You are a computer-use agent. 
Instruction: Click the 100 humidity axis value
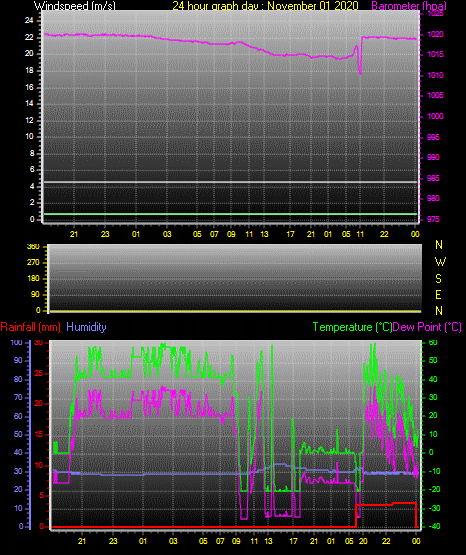16,343
